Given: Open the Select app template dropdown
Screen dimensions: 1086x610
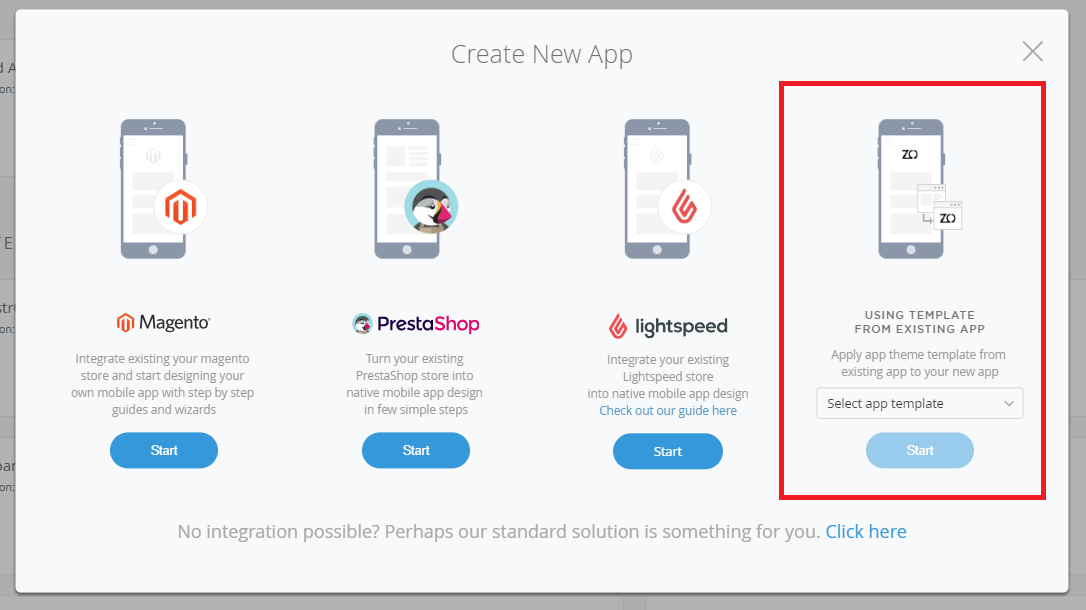Looking at the screenshot, I should (920, 404).
